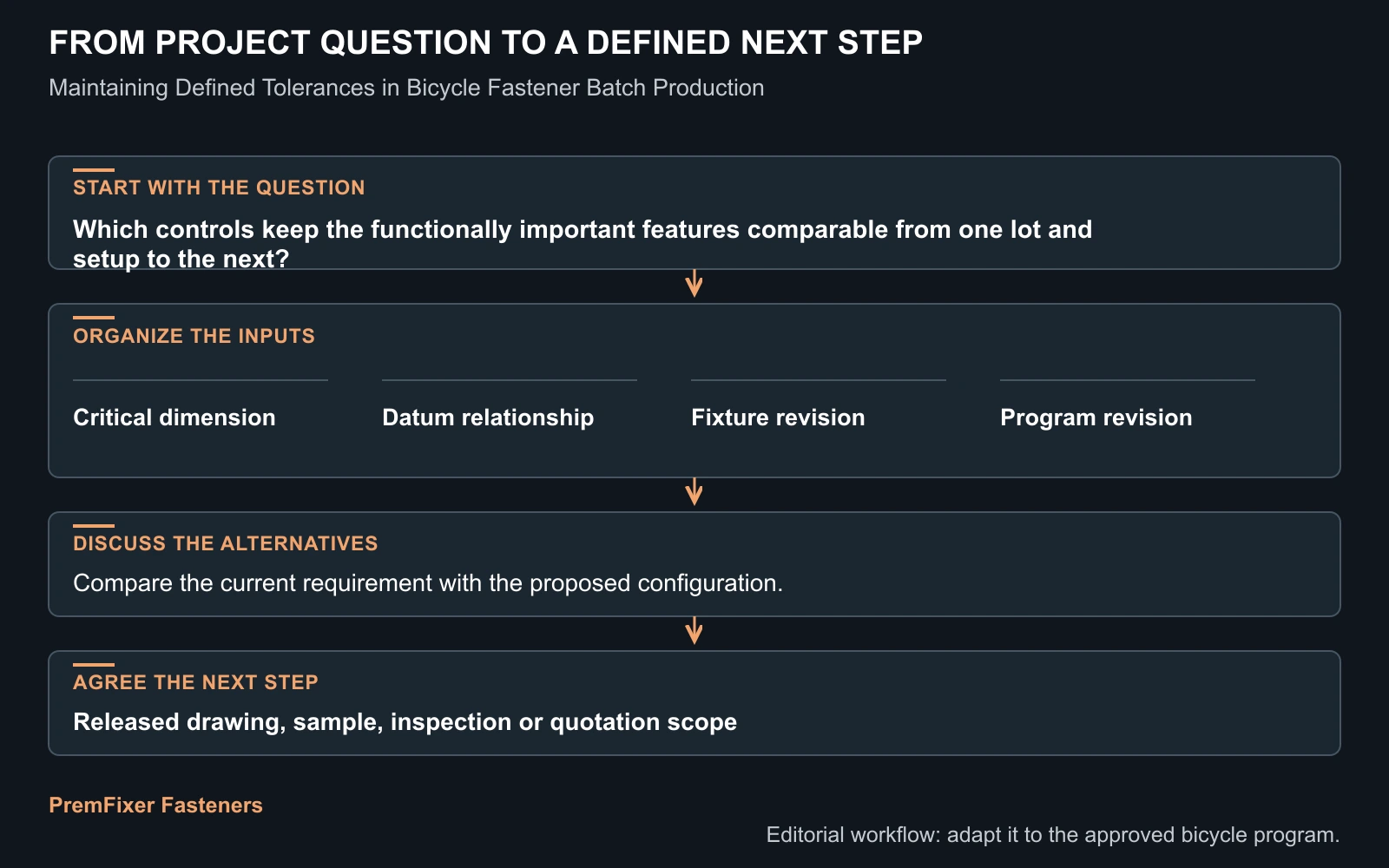This screenshot has height=868, width=1389.
Task: Click the arrow below Organize the Inputs
Action: click(694, 492)
